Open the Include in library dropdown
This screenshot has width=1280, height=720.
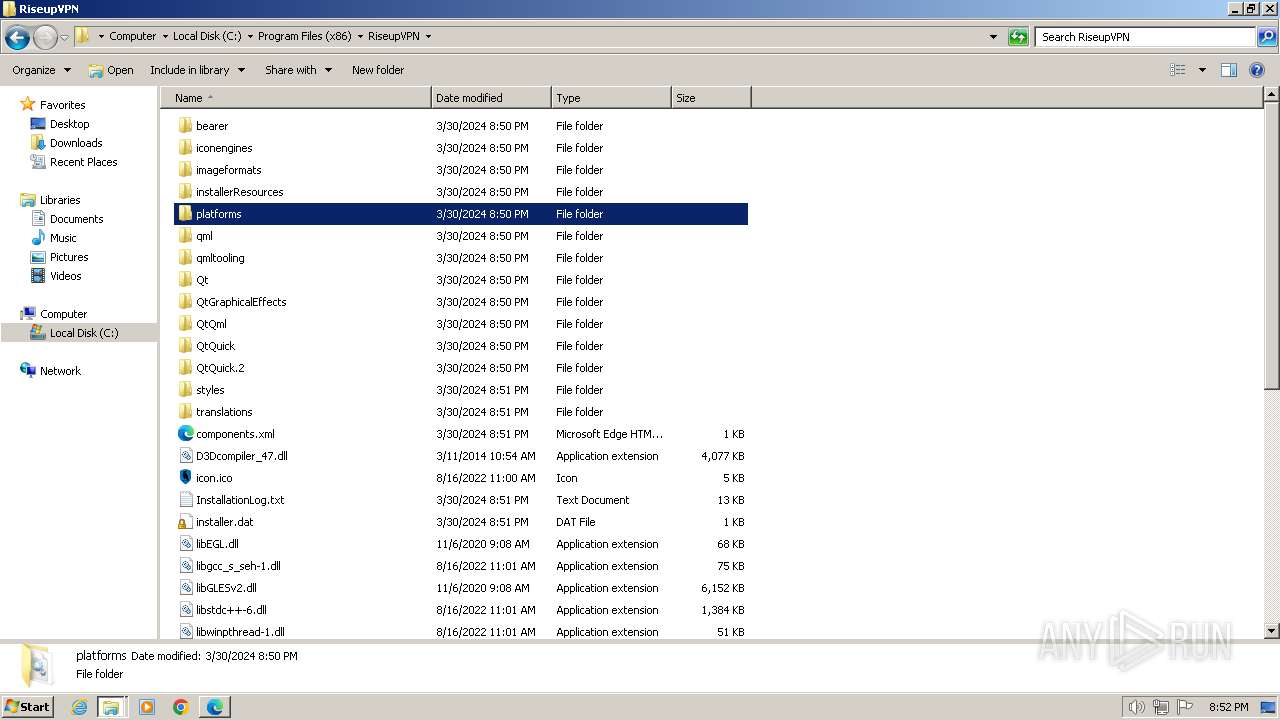(x=198, y=70)
